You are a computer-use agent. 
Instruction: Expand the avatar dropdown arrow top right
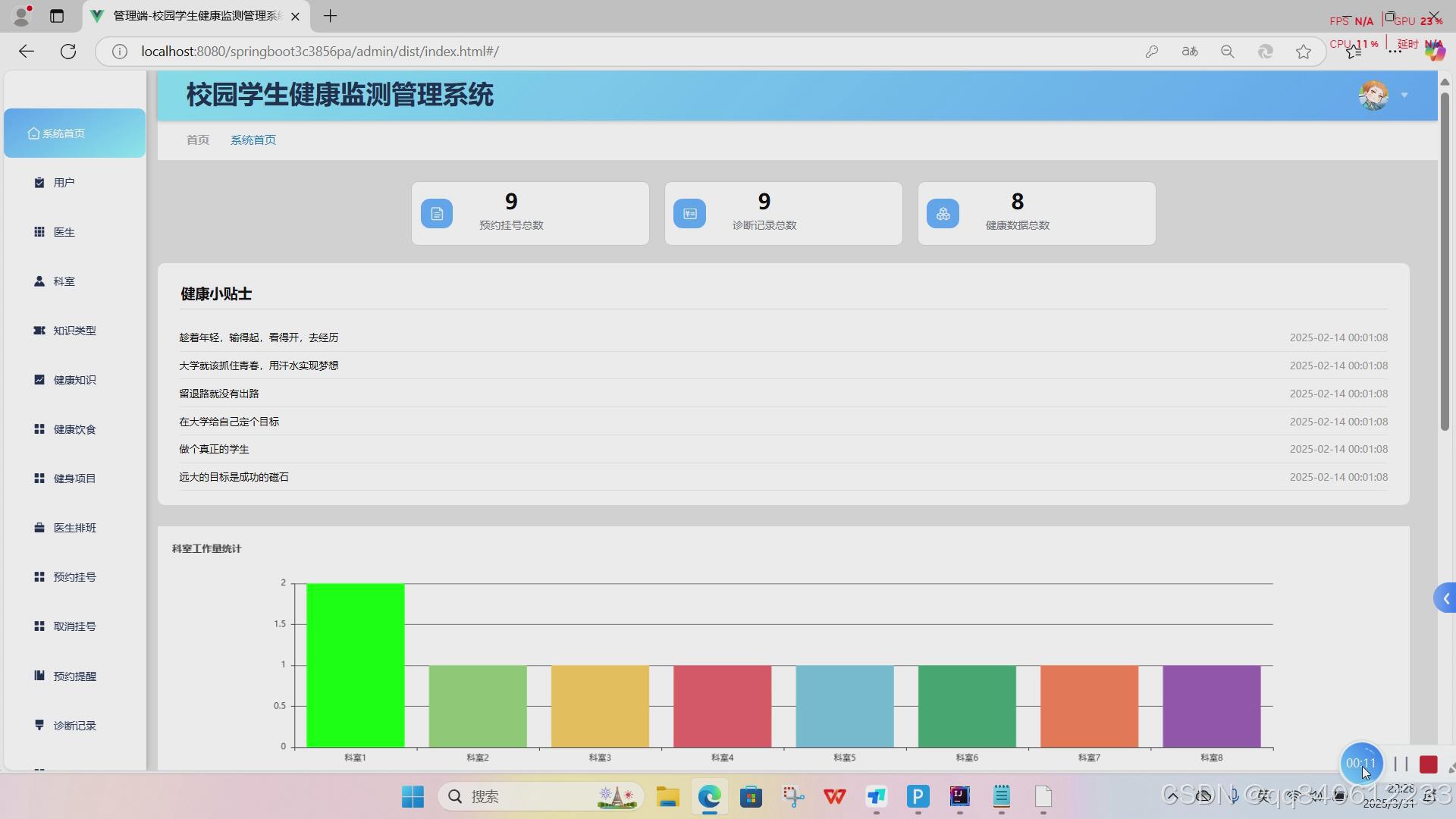pos(1405,95)
